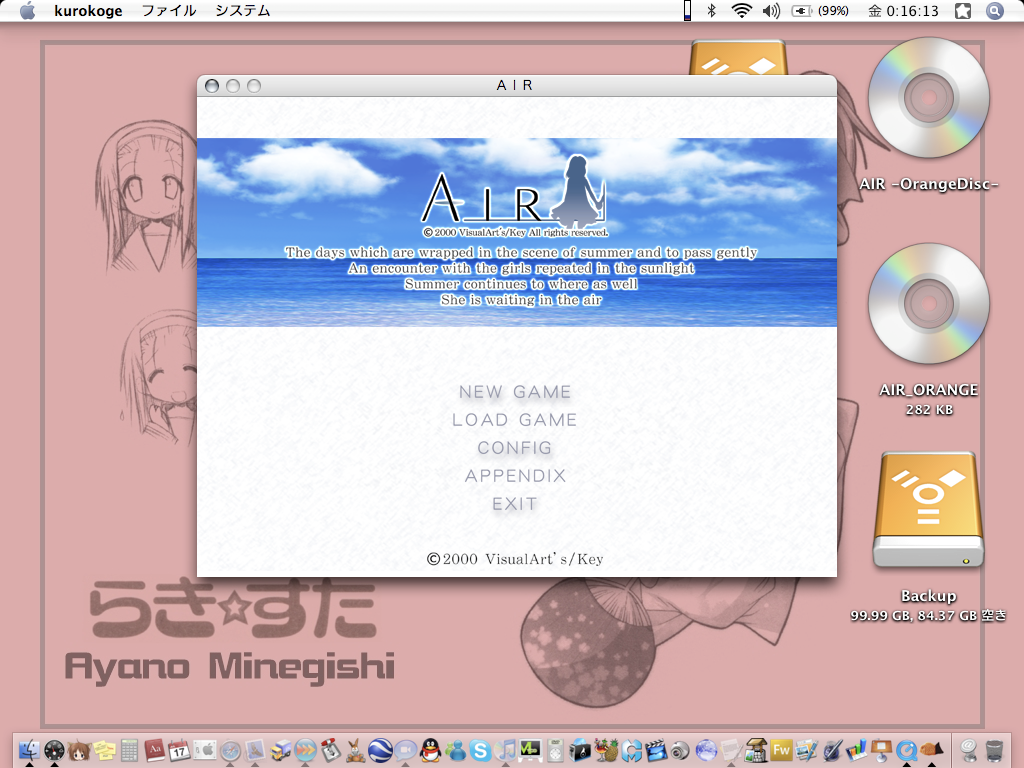
Task: Click the volume speaker icon
Action: pyautogui.click(x=771, y=11)
